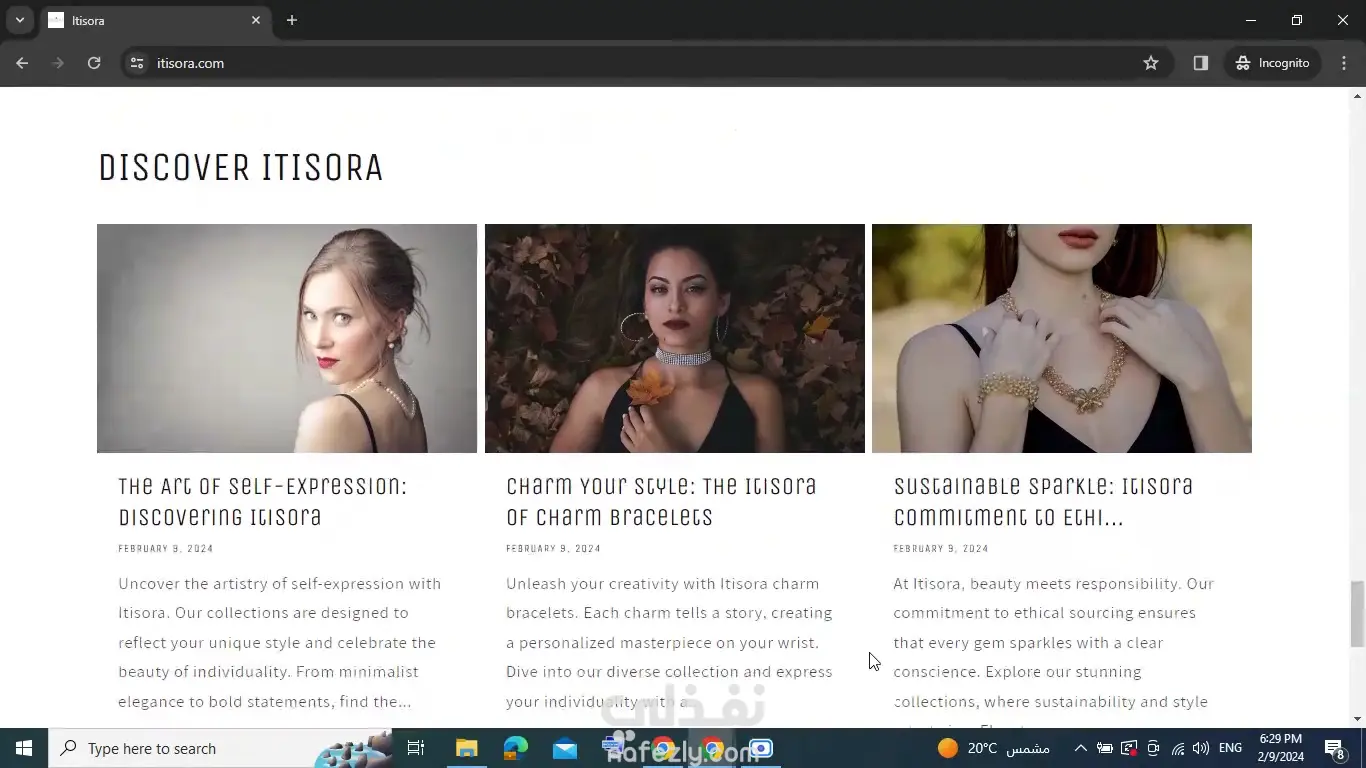This screenshot has width=1366, height=768.
Task: Open the Mail app from the taskbar
Action: (565, 748)
